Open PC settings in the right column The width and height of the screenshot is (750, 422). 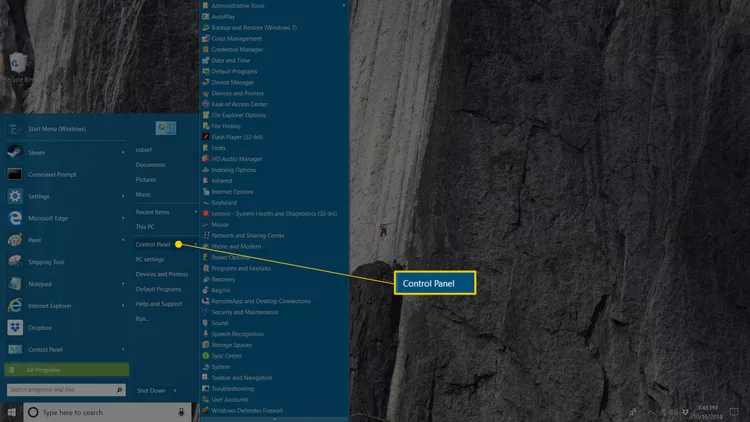[x=150, y=259]
